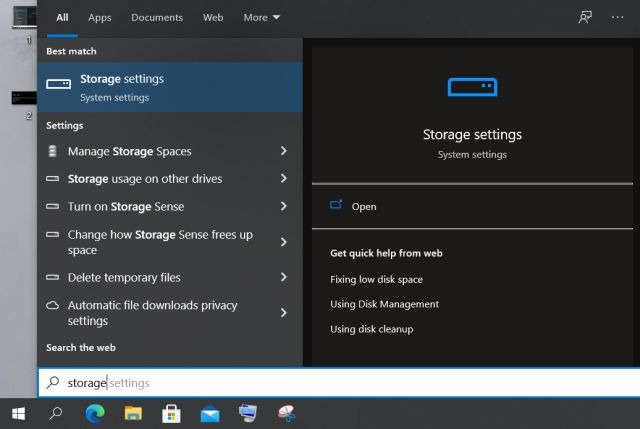The image size is (640, 429).
Task: Expand Change how Storage Sense frees up space chevron
Action: pyautogui.click(x=284, y=242)
